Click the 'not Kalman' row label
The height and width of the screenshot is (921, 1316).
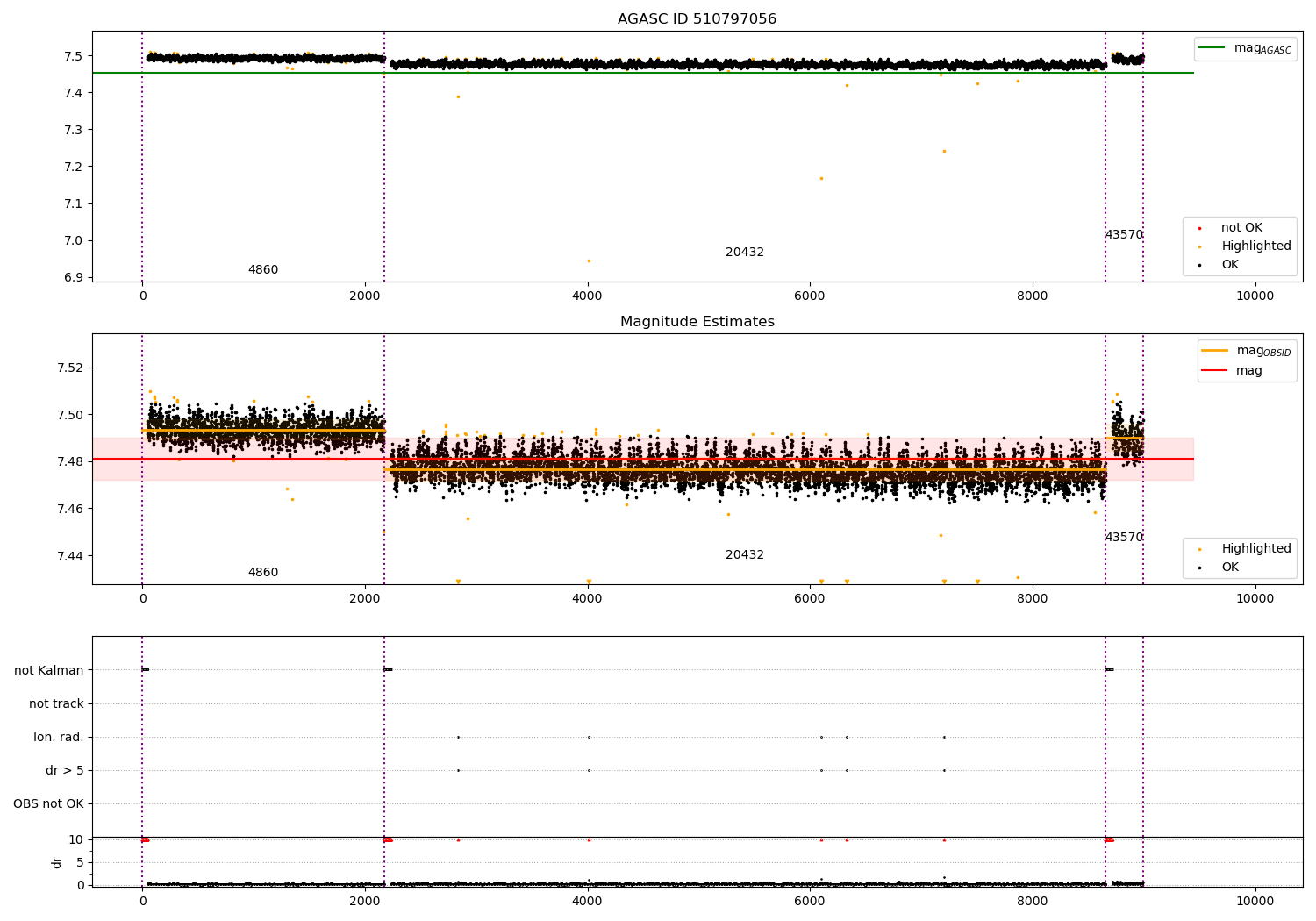pos(49,671)
